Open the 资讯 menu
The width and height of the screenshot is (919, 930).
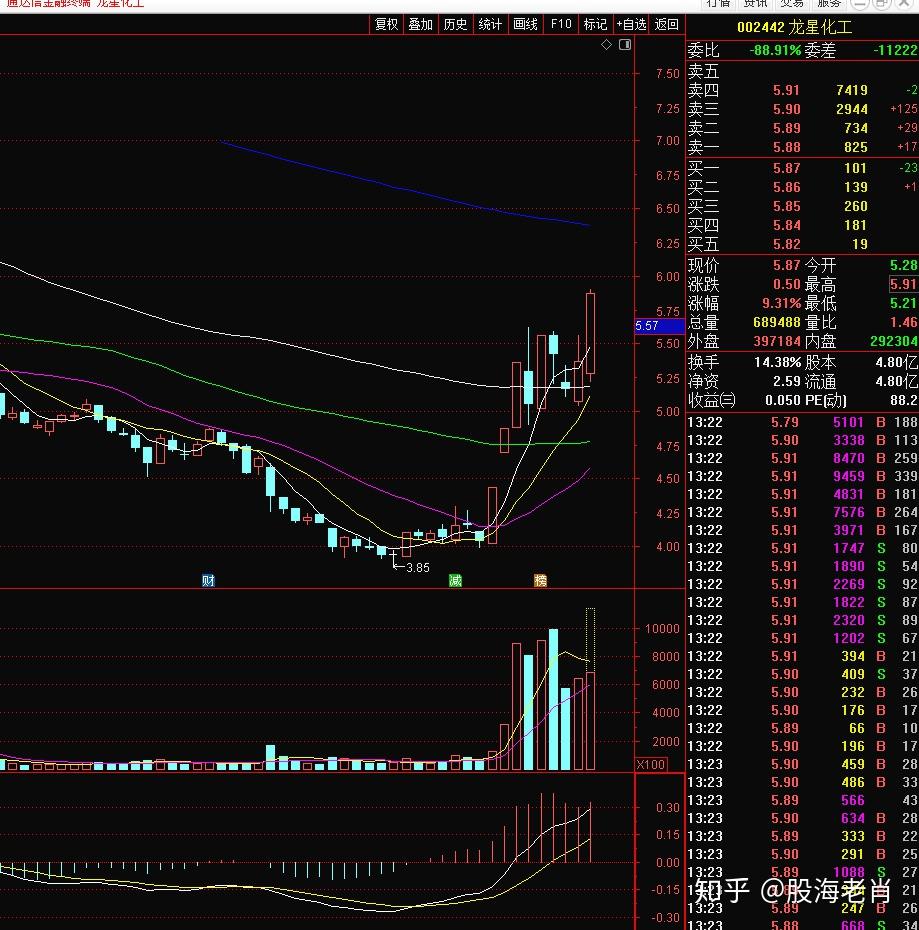[x=755, y=4]
